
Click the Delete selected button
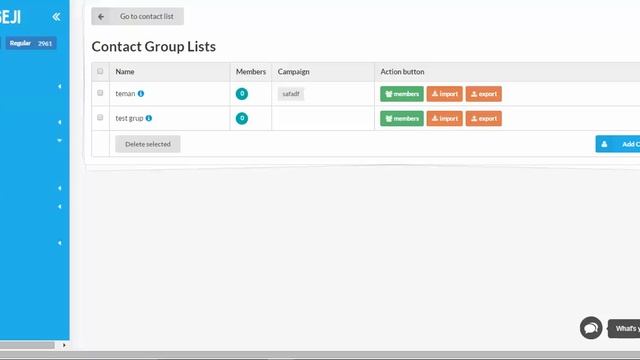tap(148, 144)
